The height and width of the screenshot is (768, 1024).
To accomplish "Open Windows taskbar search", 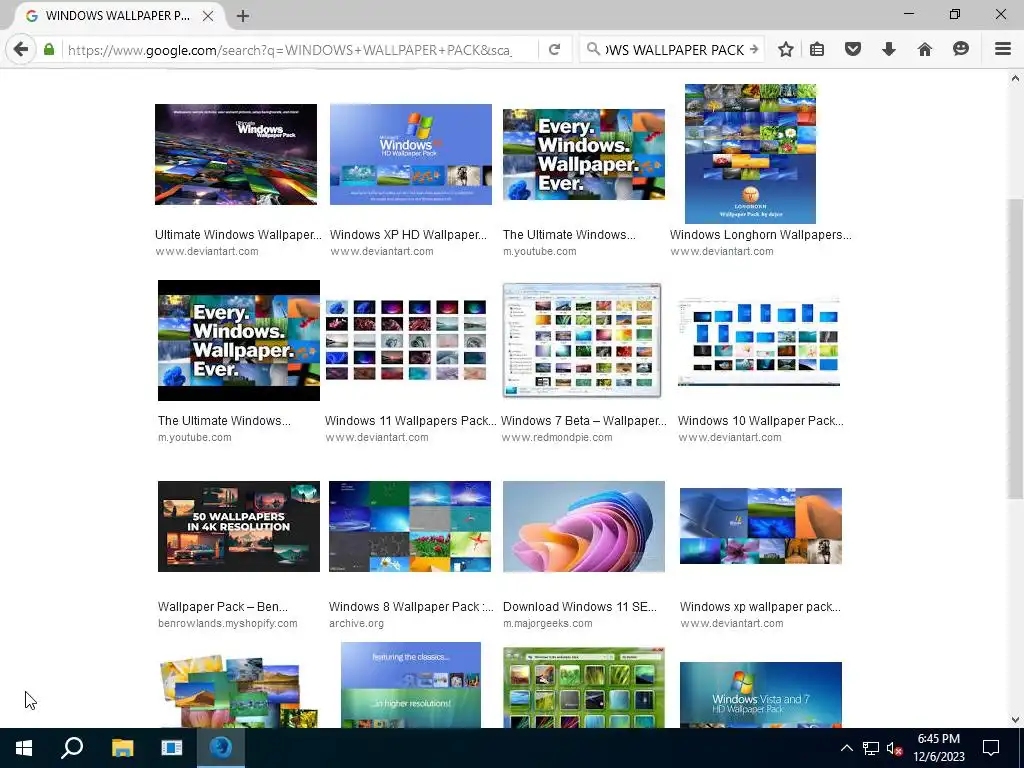I will coord(72,748).
